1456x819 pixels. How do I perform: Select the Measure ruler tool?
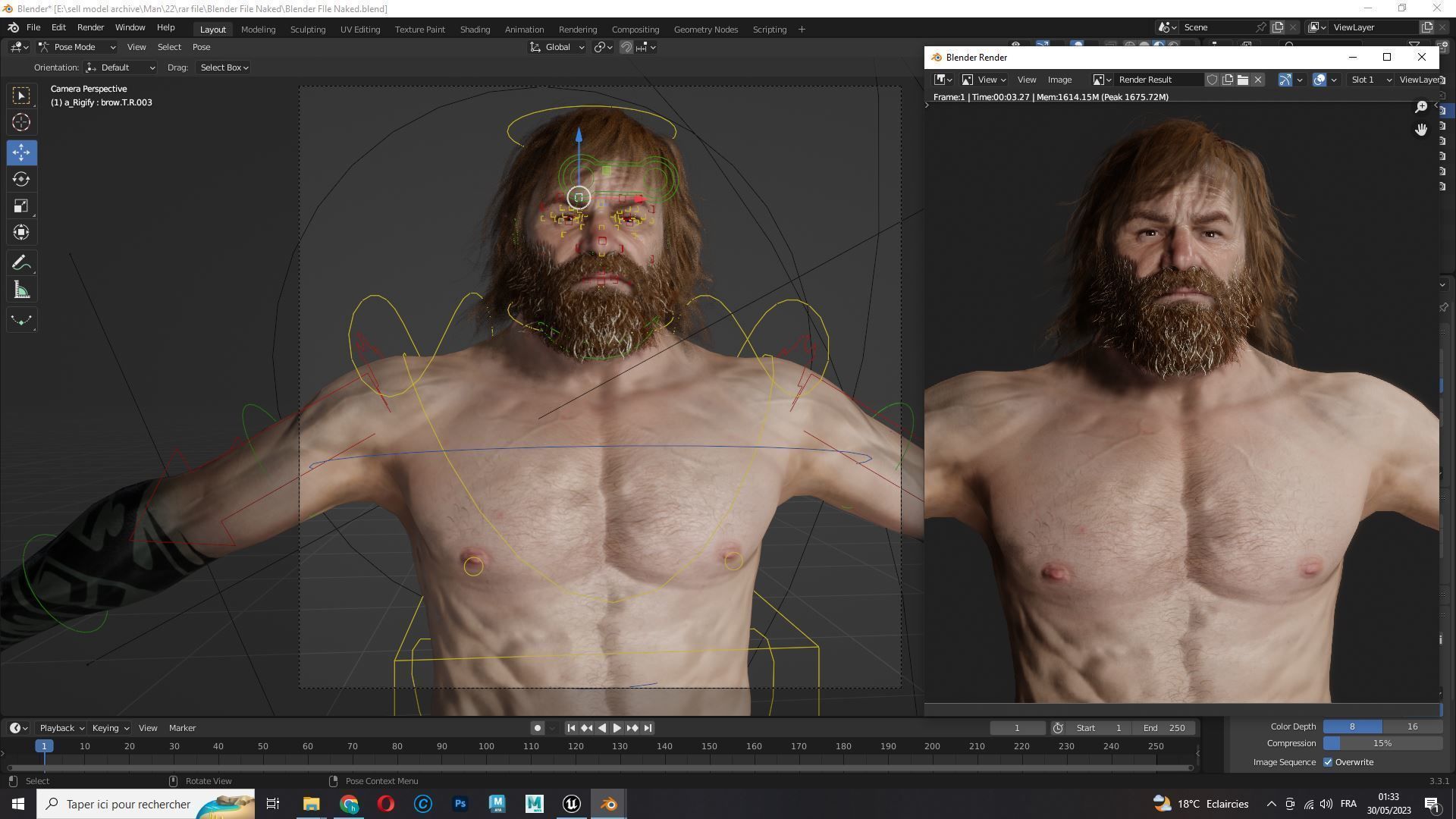(x=21, y=290)
